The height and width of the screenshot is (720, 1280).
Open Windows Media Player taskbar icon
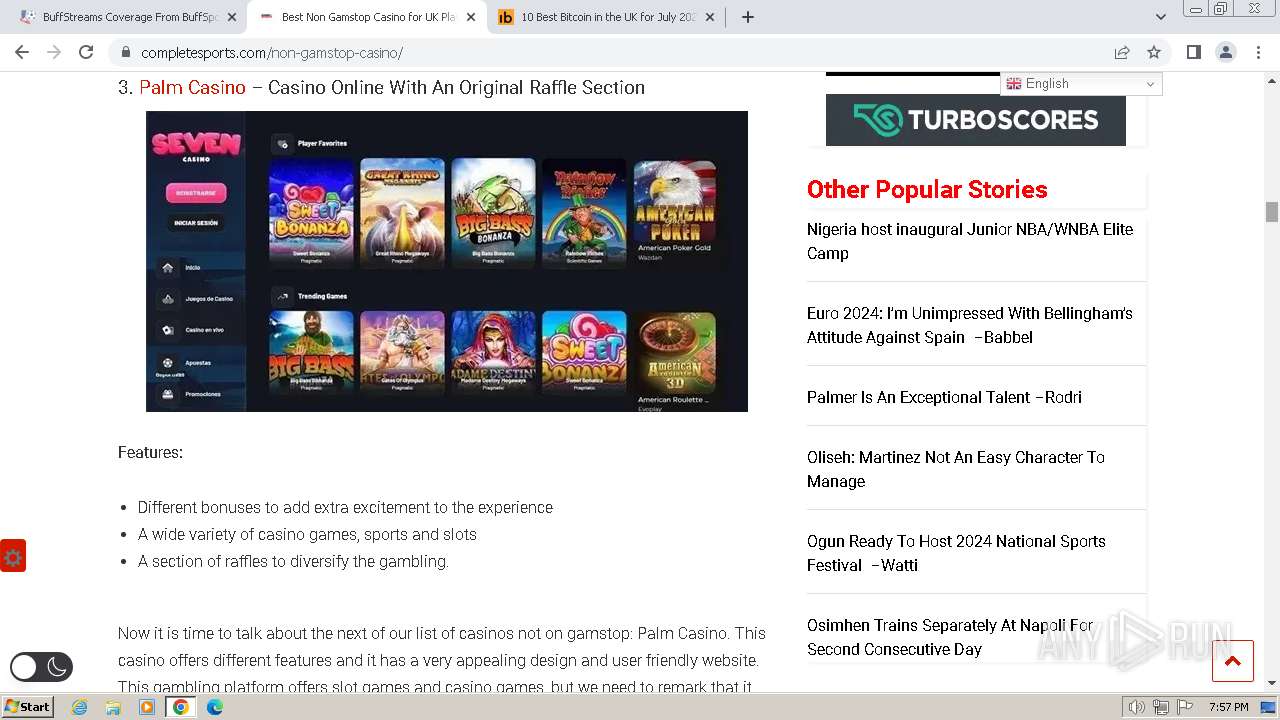click(x=147, y=707)
